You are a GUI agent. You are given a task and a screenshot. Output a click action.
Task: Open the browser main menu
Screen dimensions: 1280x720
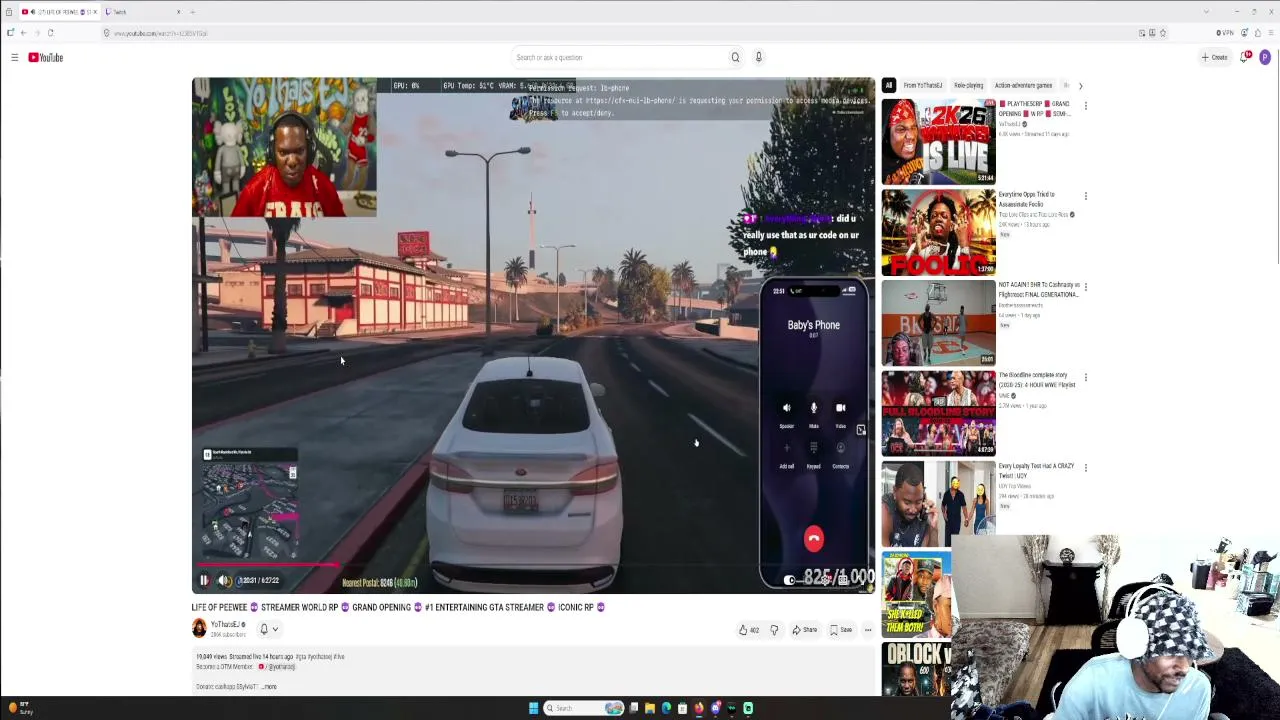(x=1269, y=33)
